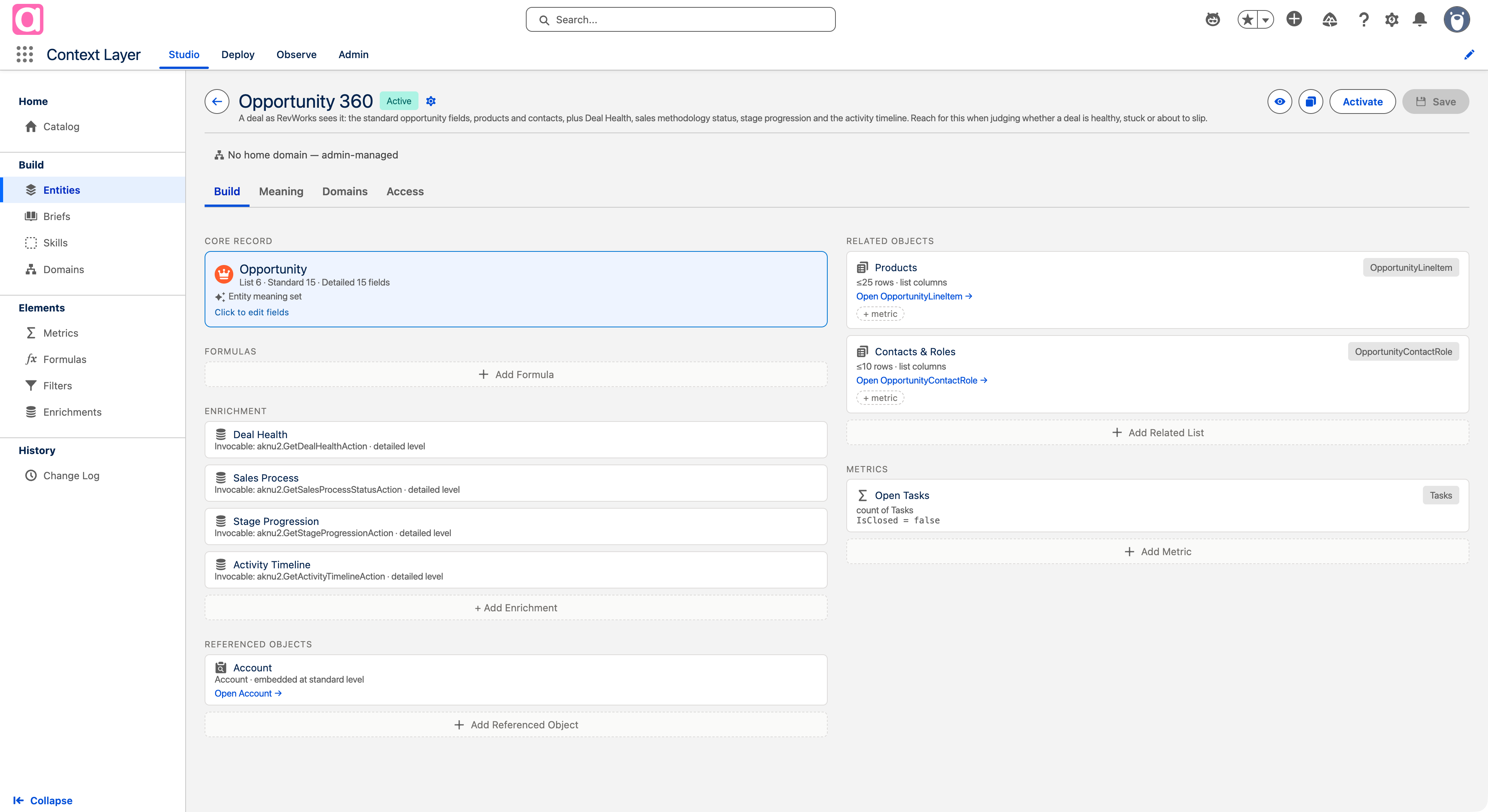Open the guidance center cloud icon

click(x=1330, y=20)
